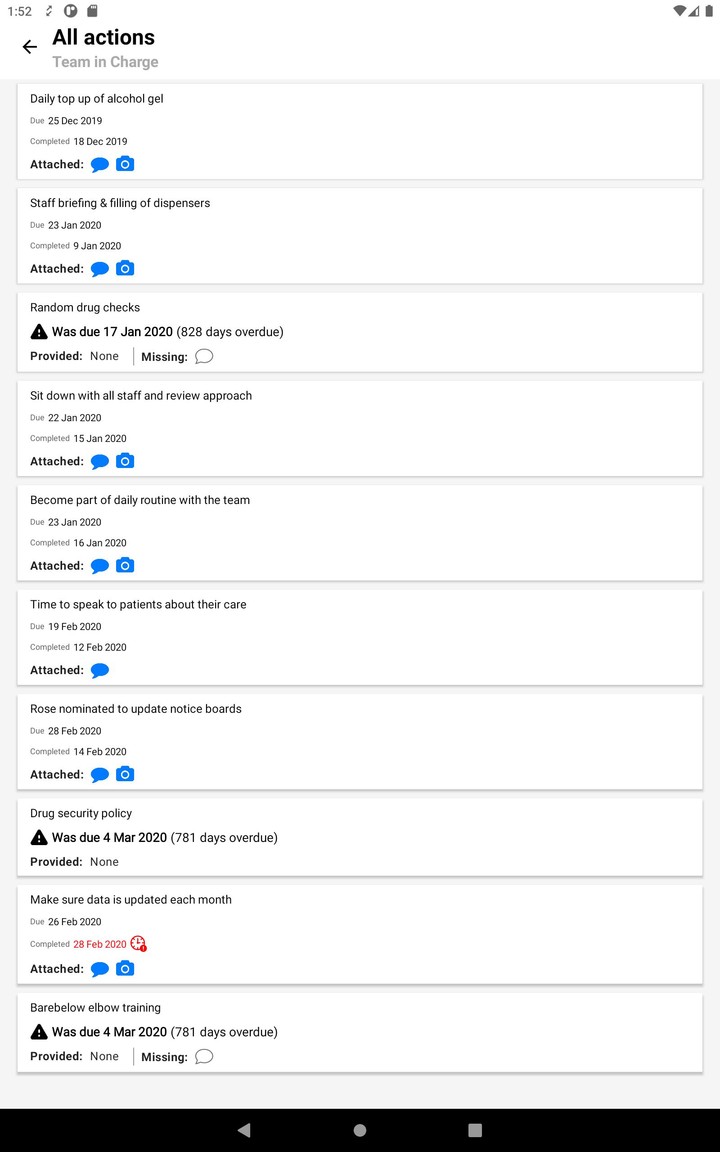Click the missing comment outline on 'Random drug checks'
The width and height of the screenshot is (720, 1152).
pos(204,356)
